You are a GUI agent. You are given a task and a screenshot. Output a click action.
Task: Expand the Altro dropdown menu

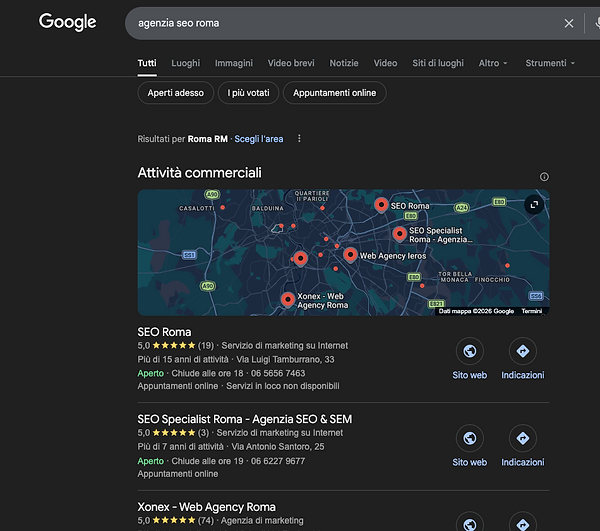[x=493, y=63]
